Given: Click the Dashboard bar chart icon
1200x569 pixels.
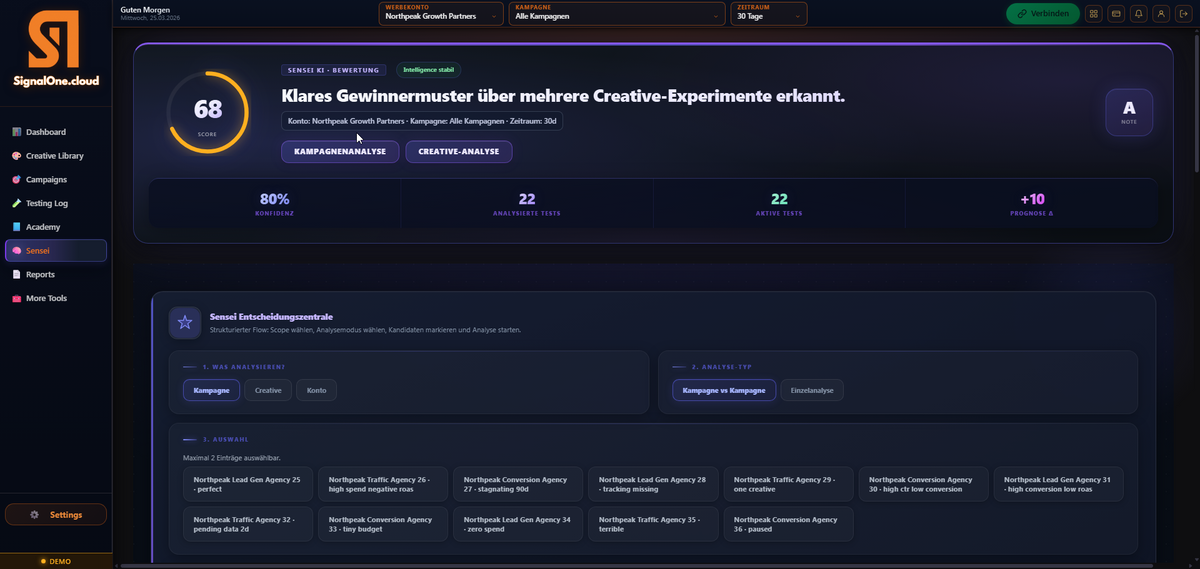Looking at the screenshot, I should (16, 132).
